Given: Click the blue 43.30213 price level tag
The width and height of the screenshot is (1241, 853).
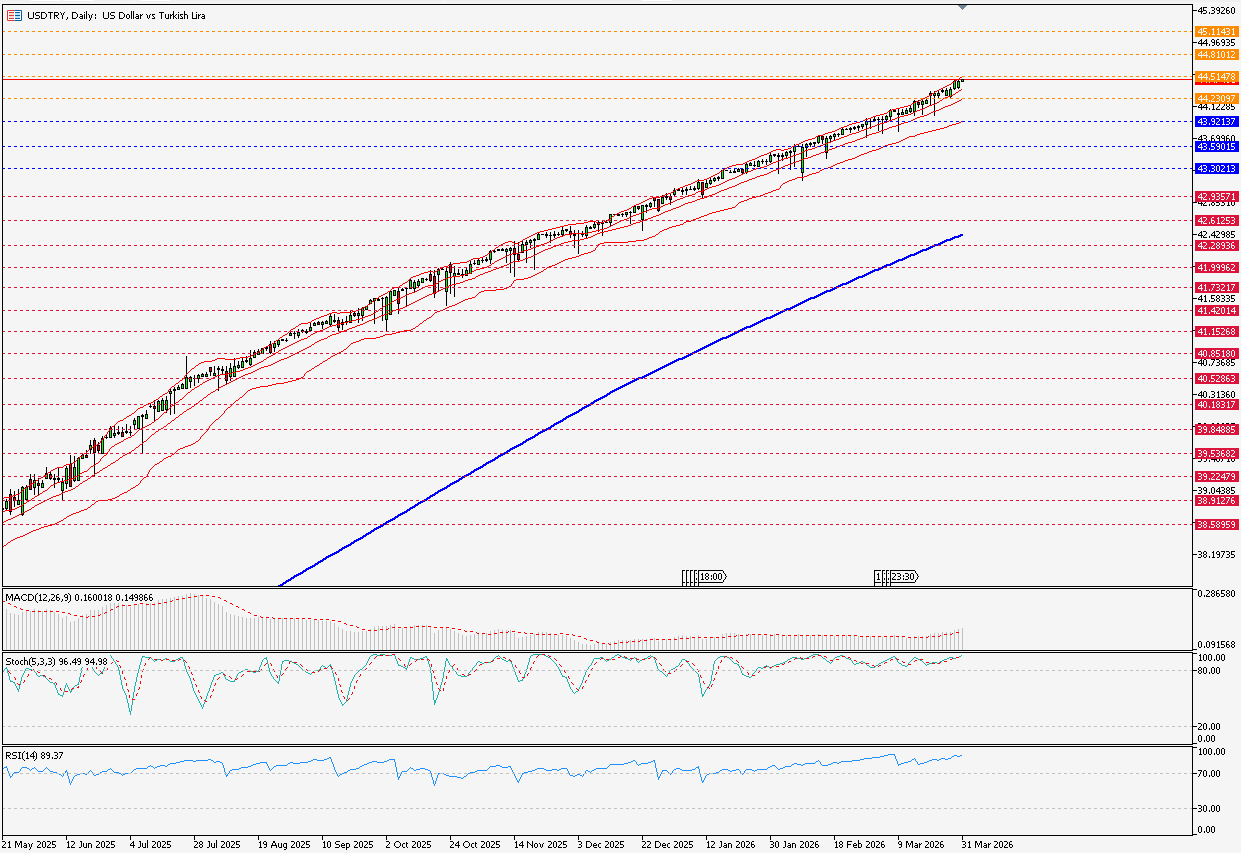Looking at the screenshot, I should coord(1217,169).
